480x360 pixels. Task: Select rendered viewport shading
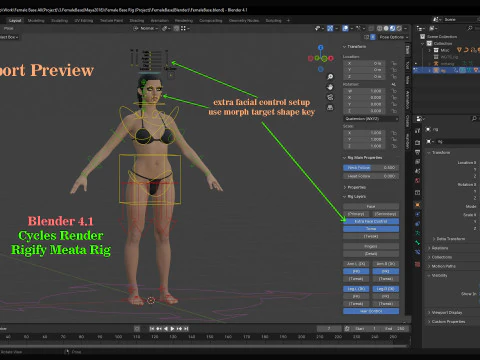click(x=399, y=29)
